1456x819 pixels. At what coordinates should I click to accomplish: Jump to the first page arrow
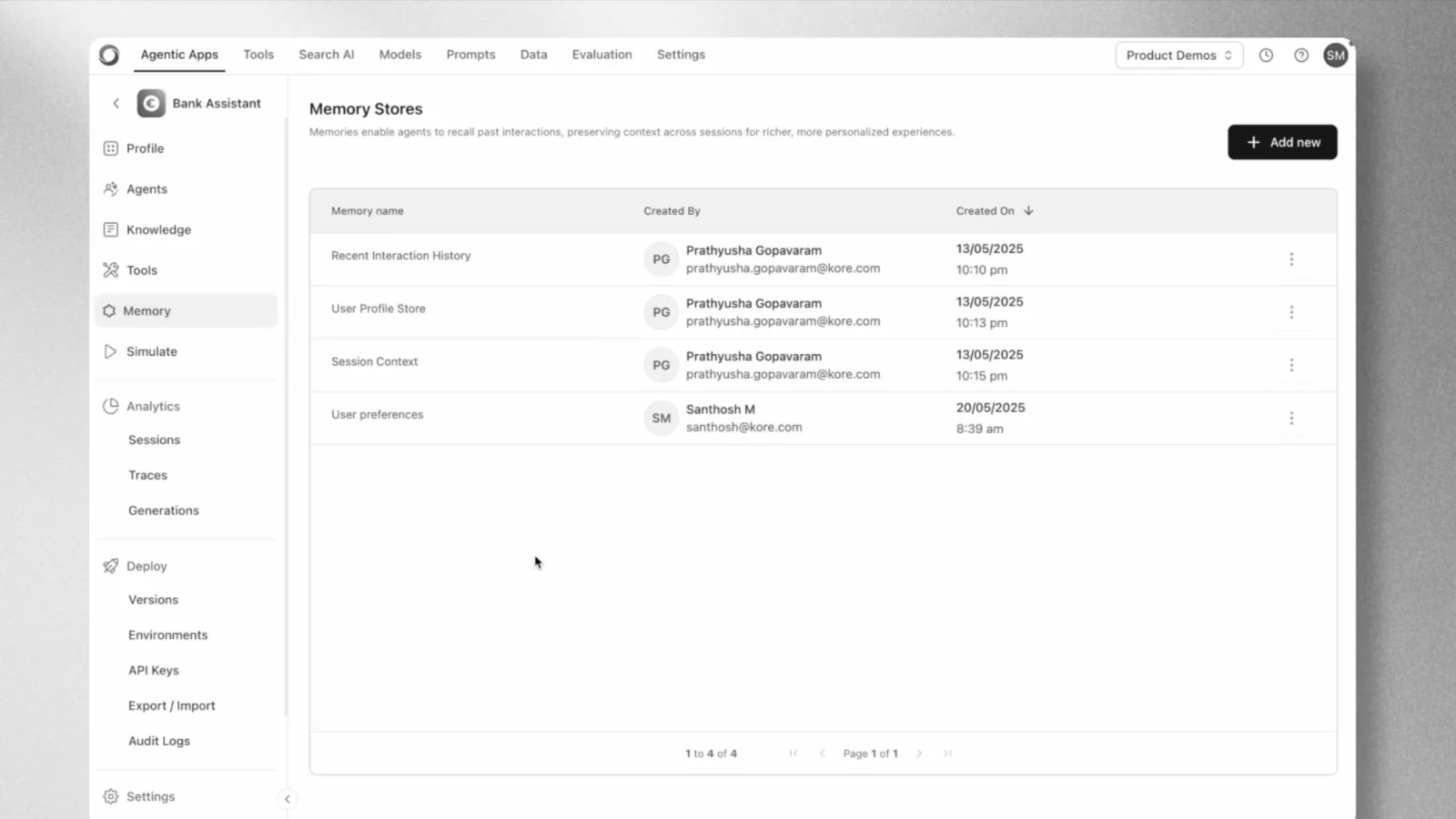click(794, 753)
